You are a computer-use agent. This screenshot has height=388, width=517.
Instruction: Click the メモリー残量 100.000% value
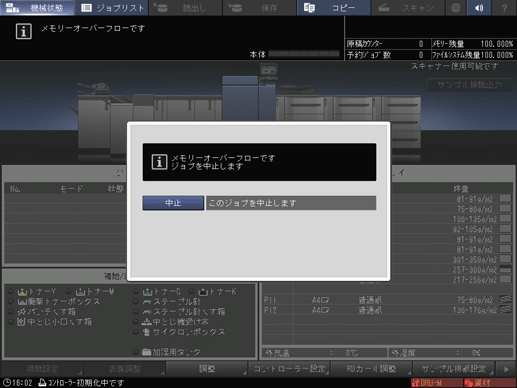click(x=497, y=44)
